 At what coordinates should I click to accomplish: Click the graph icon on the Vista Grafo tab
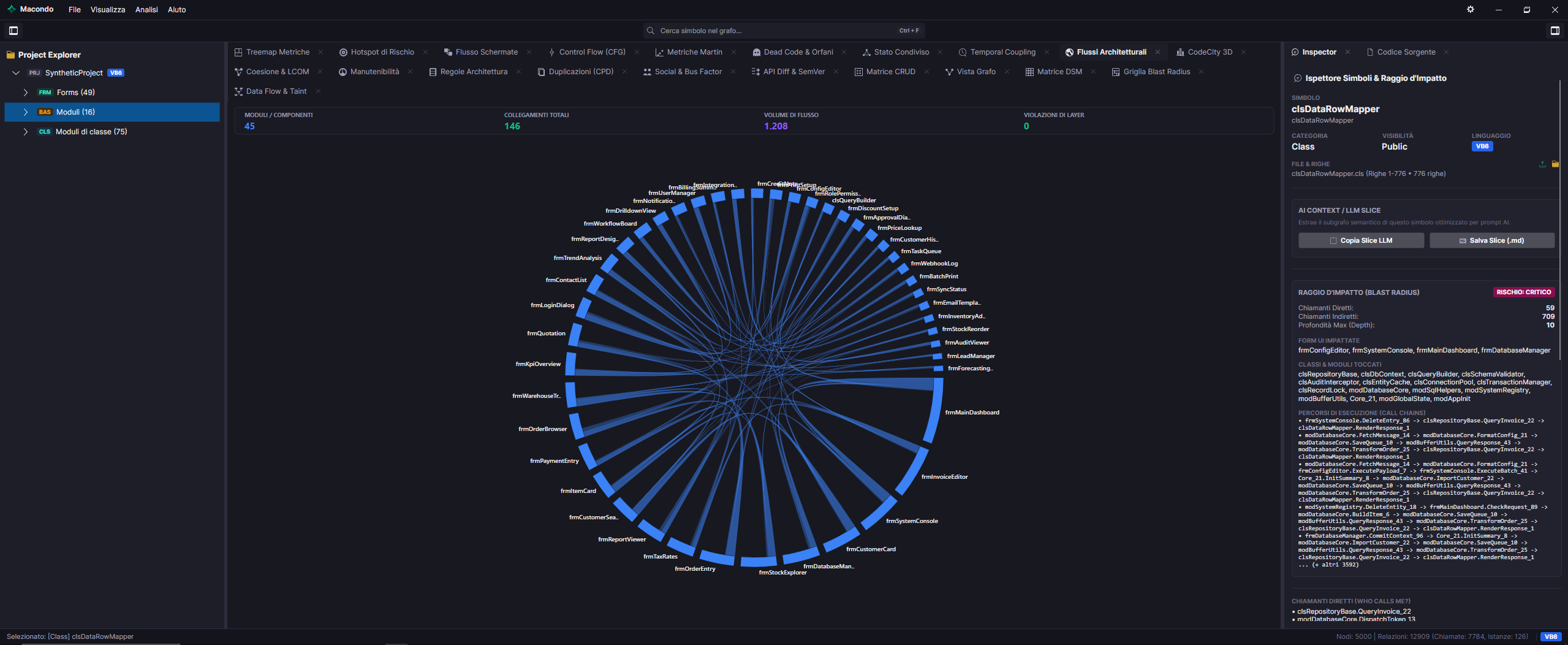pos(949,72)
